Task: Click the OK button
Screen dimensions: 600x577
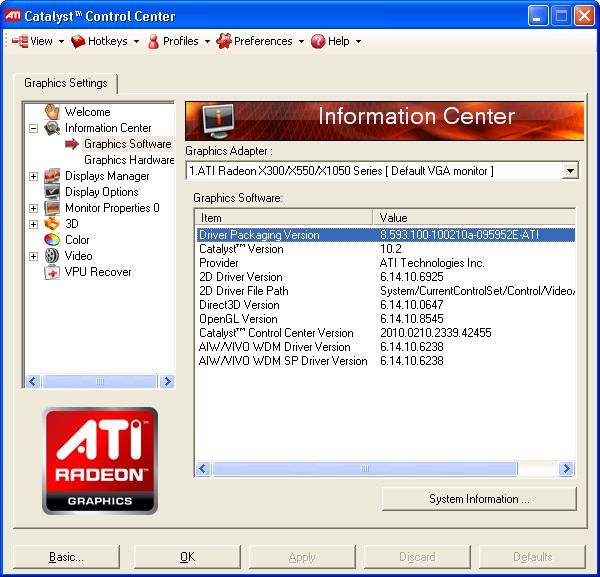Action: pos(187,557)
